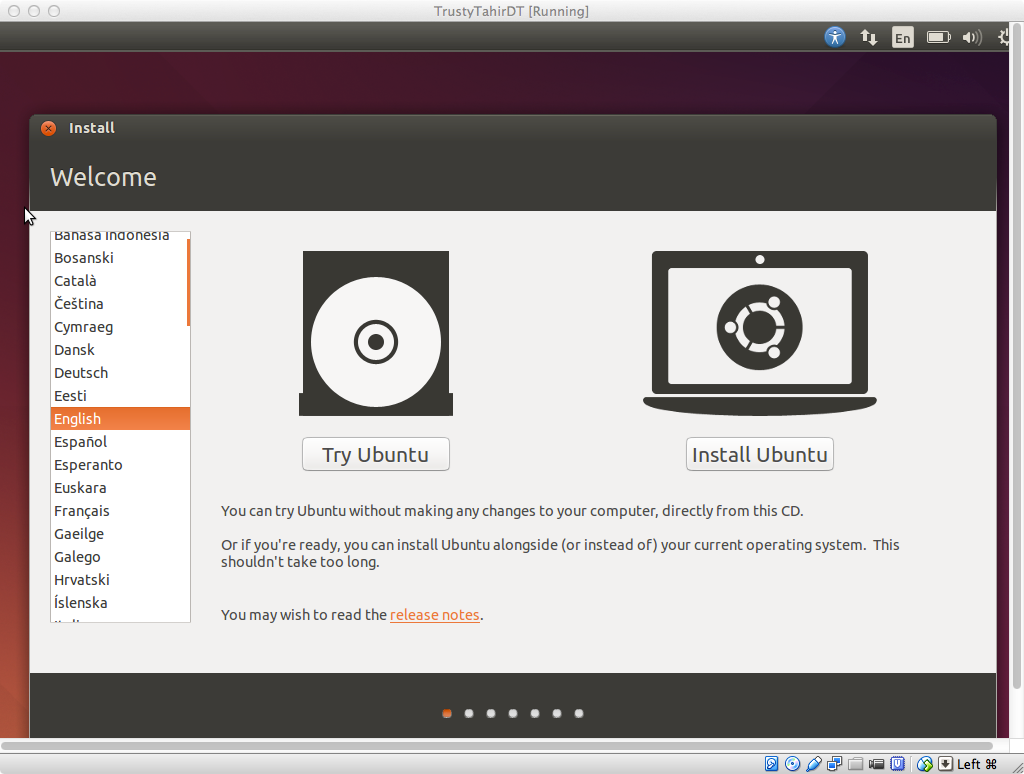The image size is (1024, 774).
Task: Click the laptop illustration above Install Ubuntu
Action: (760, 333)
